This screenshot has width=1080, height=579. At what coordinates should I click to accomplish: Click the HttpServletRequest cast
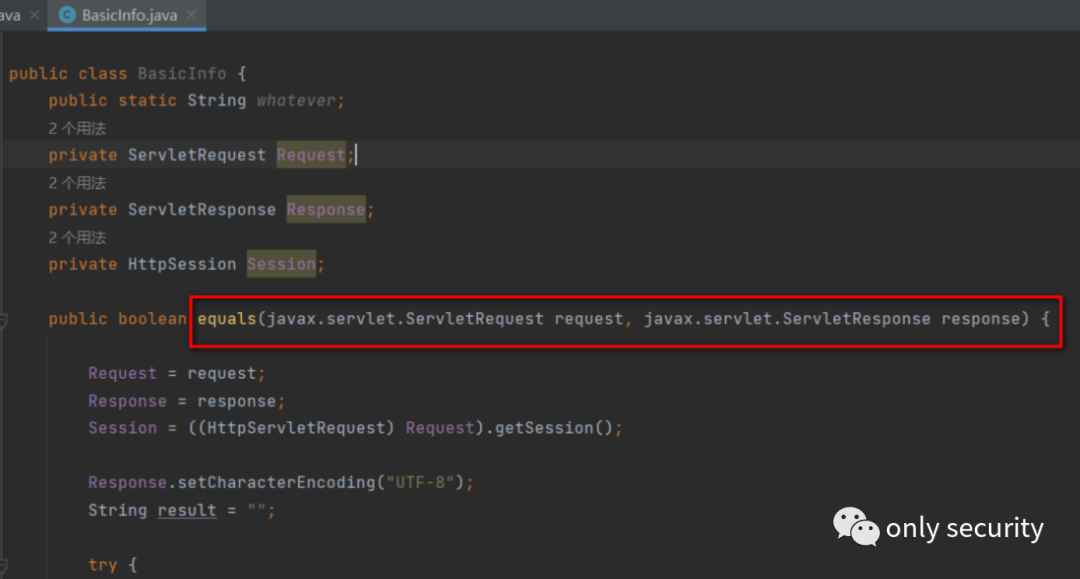[x=296, y=428]
